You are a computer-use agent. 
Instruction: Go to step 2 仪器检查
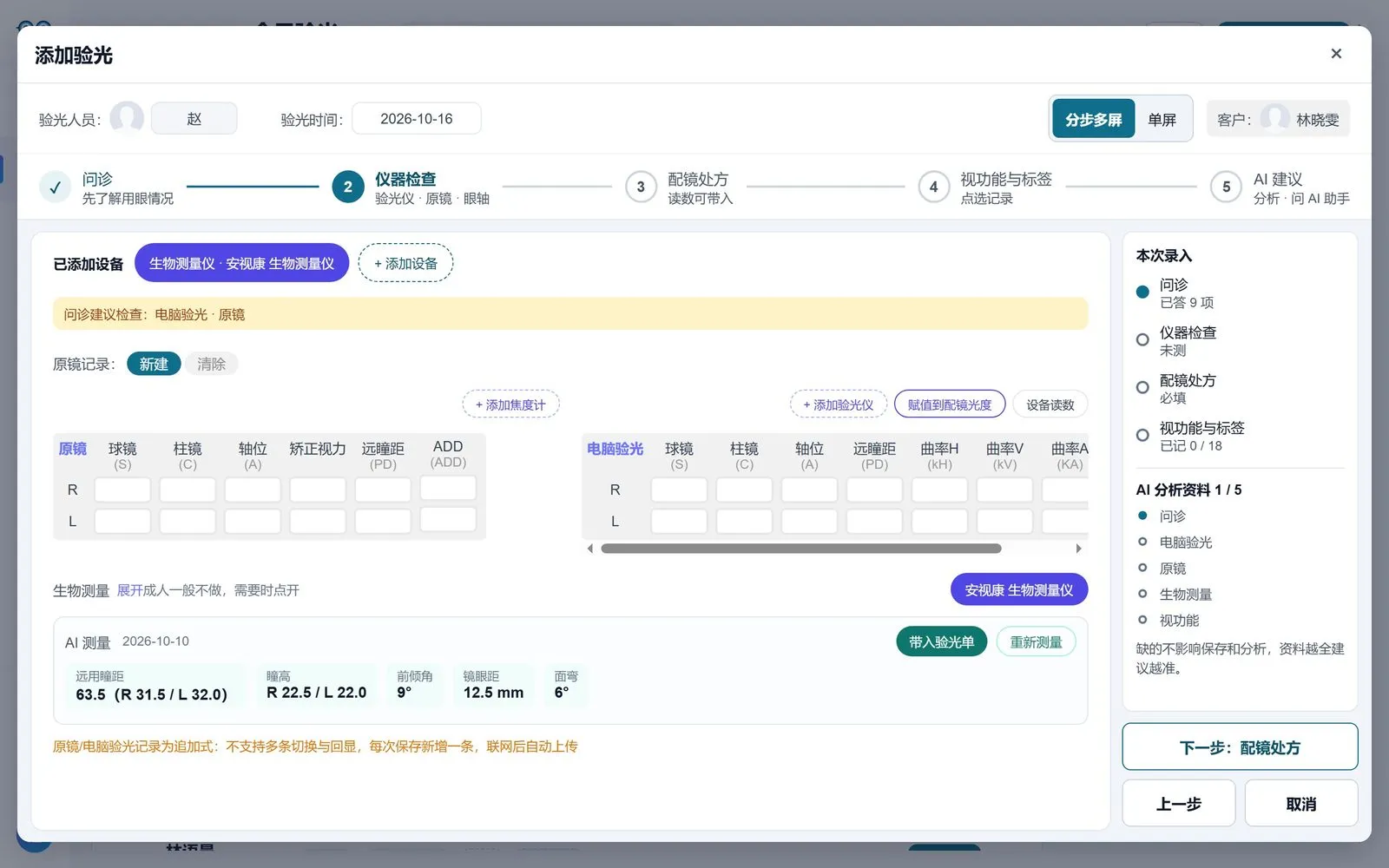[411, 187]
